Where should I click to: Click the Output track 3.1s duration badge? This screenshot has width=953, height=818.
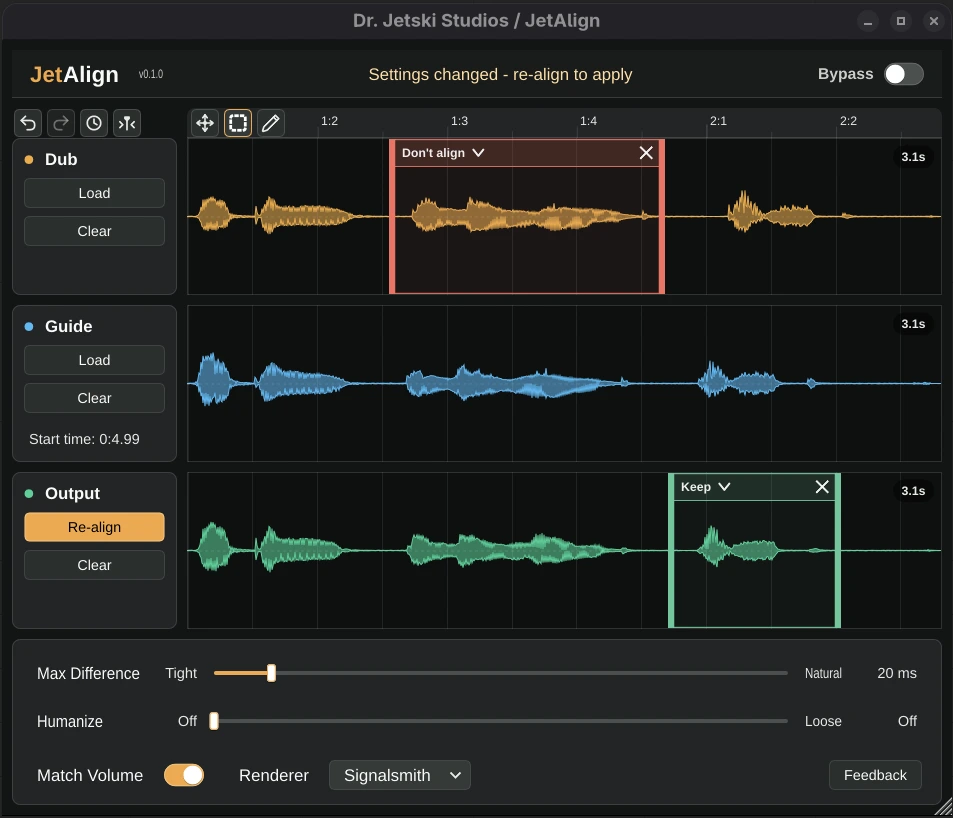(913, 491)
